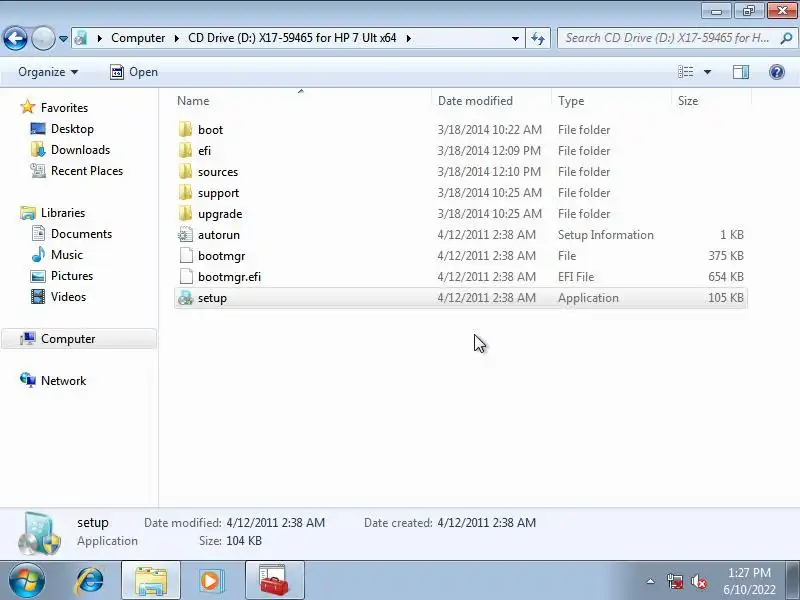This screenshot has height=600, width=800.
Task: Open the recent pages dropdown arrow
Action: click(x=63, y=38)
